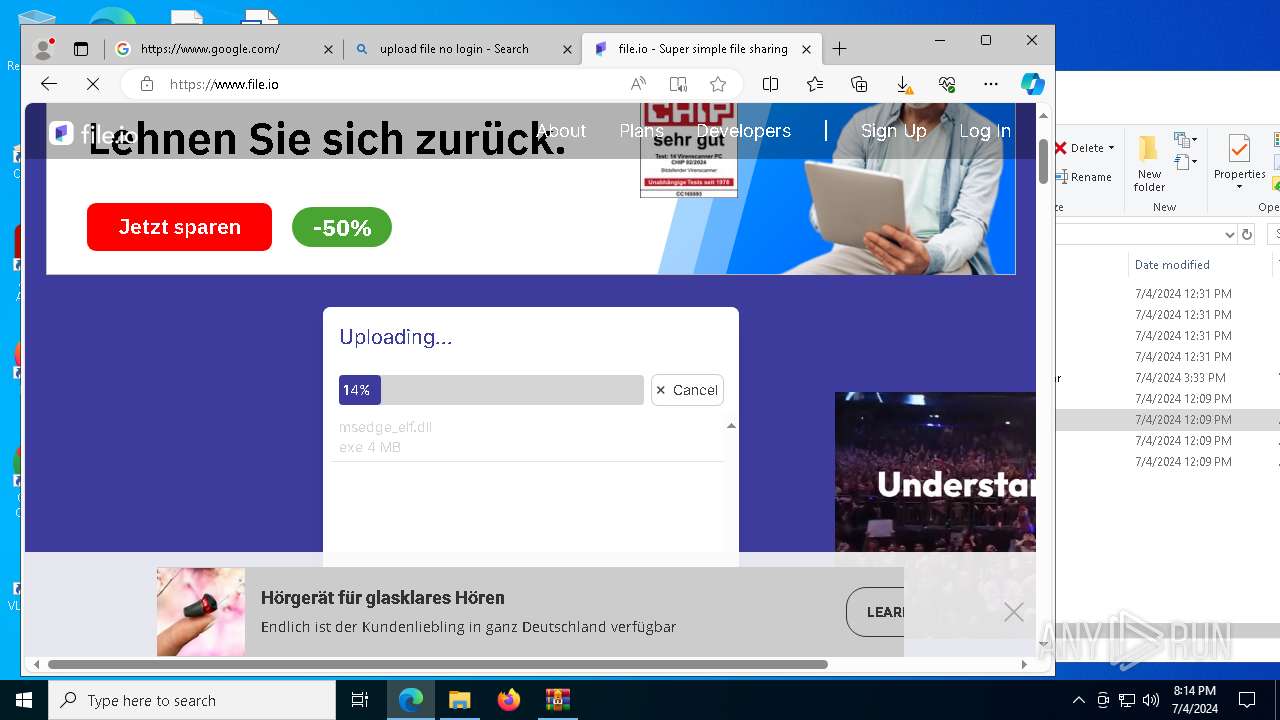Viewport: 1280px width, 720px height.
Task: Toggle the Split screen icon
Action: (x=770, y=84)
